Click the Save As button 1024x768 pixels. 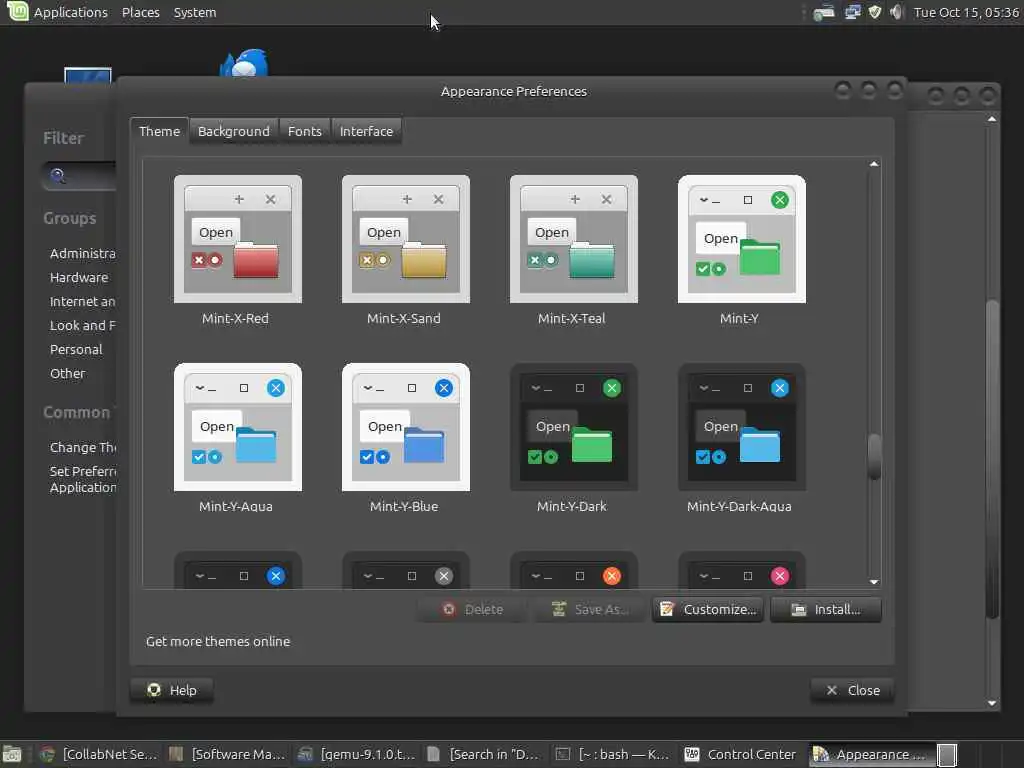[x=589, y=609]
